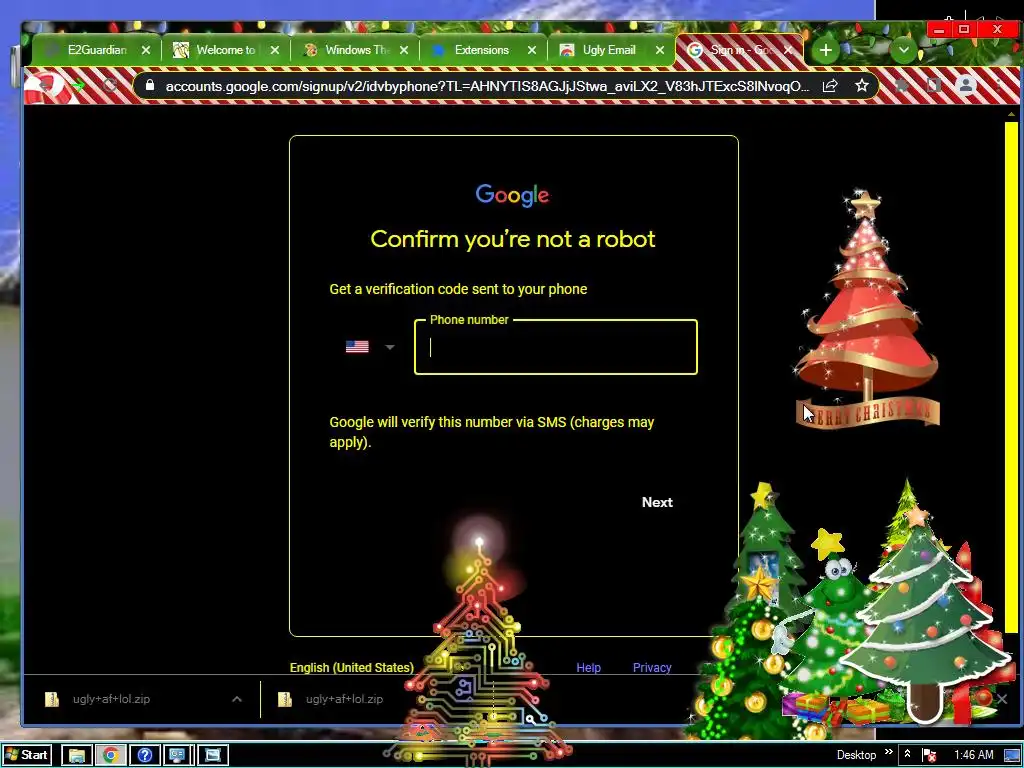This screenshot has height=768, width=1024.
Task: Open the English (United States) language selector
Action: (x=351, y=667)
